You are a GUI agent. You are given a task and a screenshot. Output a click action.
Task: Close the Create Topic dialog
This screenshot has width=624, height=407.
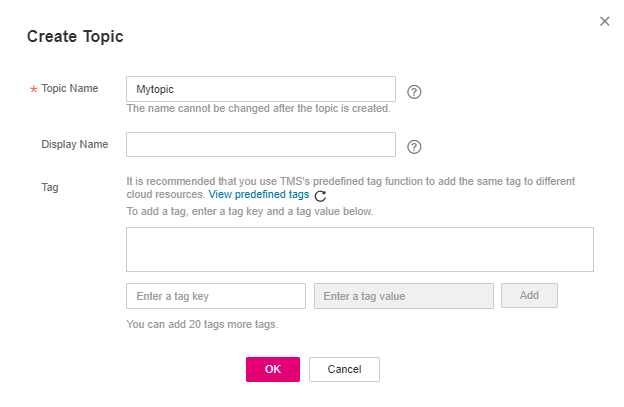coord(604,21)
